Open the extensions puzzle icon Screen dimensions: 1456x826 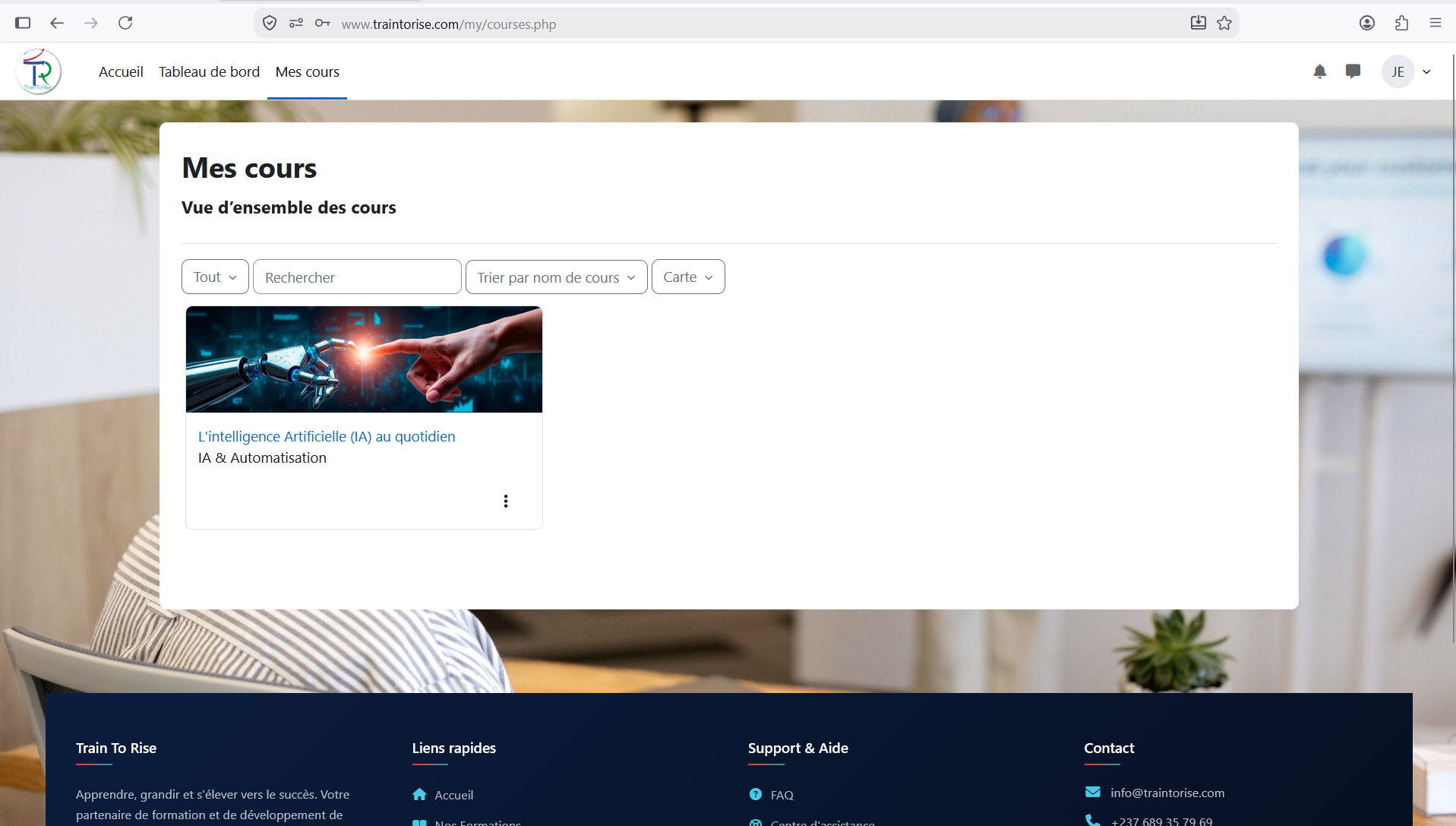(x=1402, y=23)
